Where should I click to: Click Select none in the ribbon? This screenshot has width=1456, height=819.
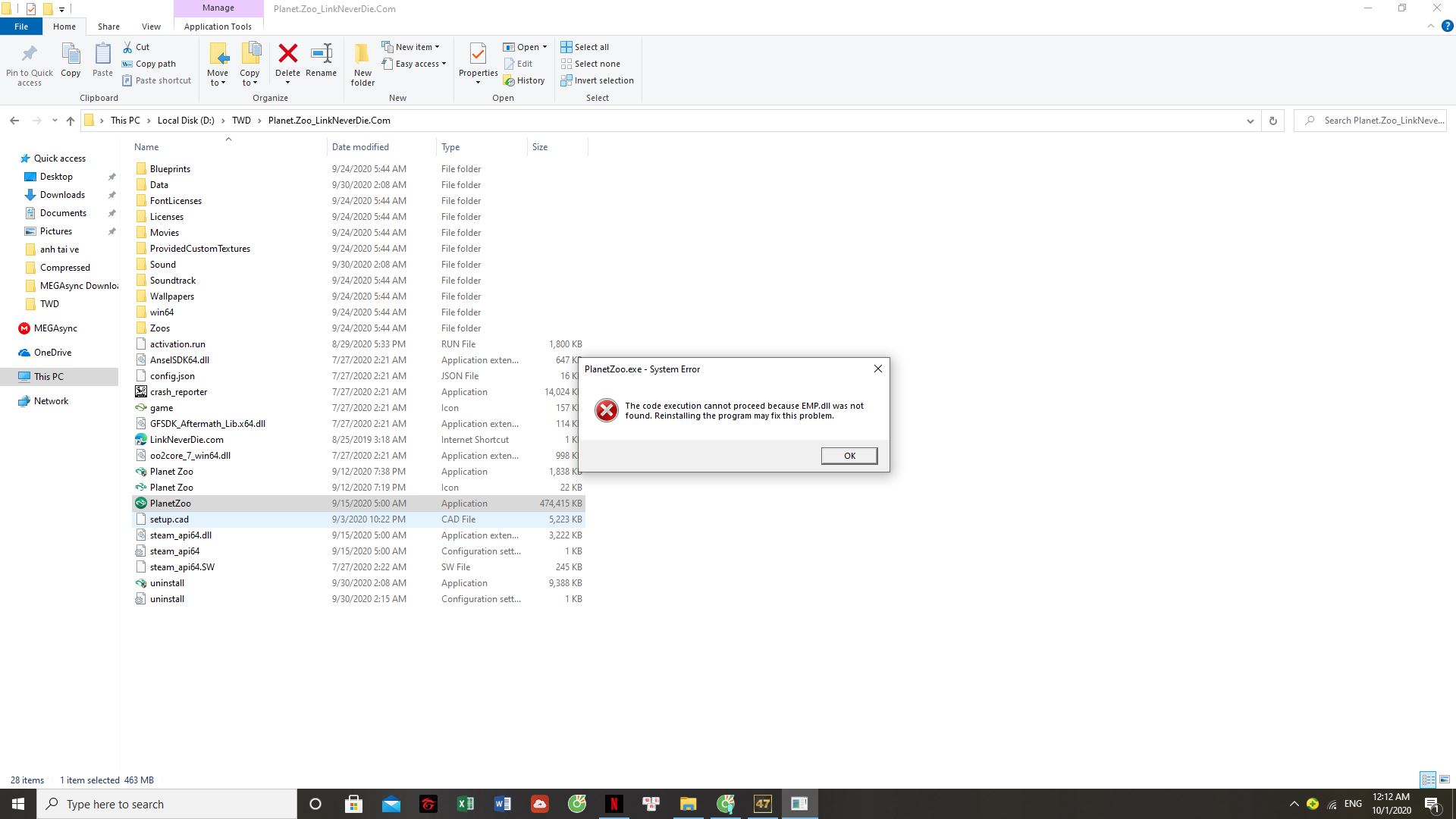click(x=590, y=64)
